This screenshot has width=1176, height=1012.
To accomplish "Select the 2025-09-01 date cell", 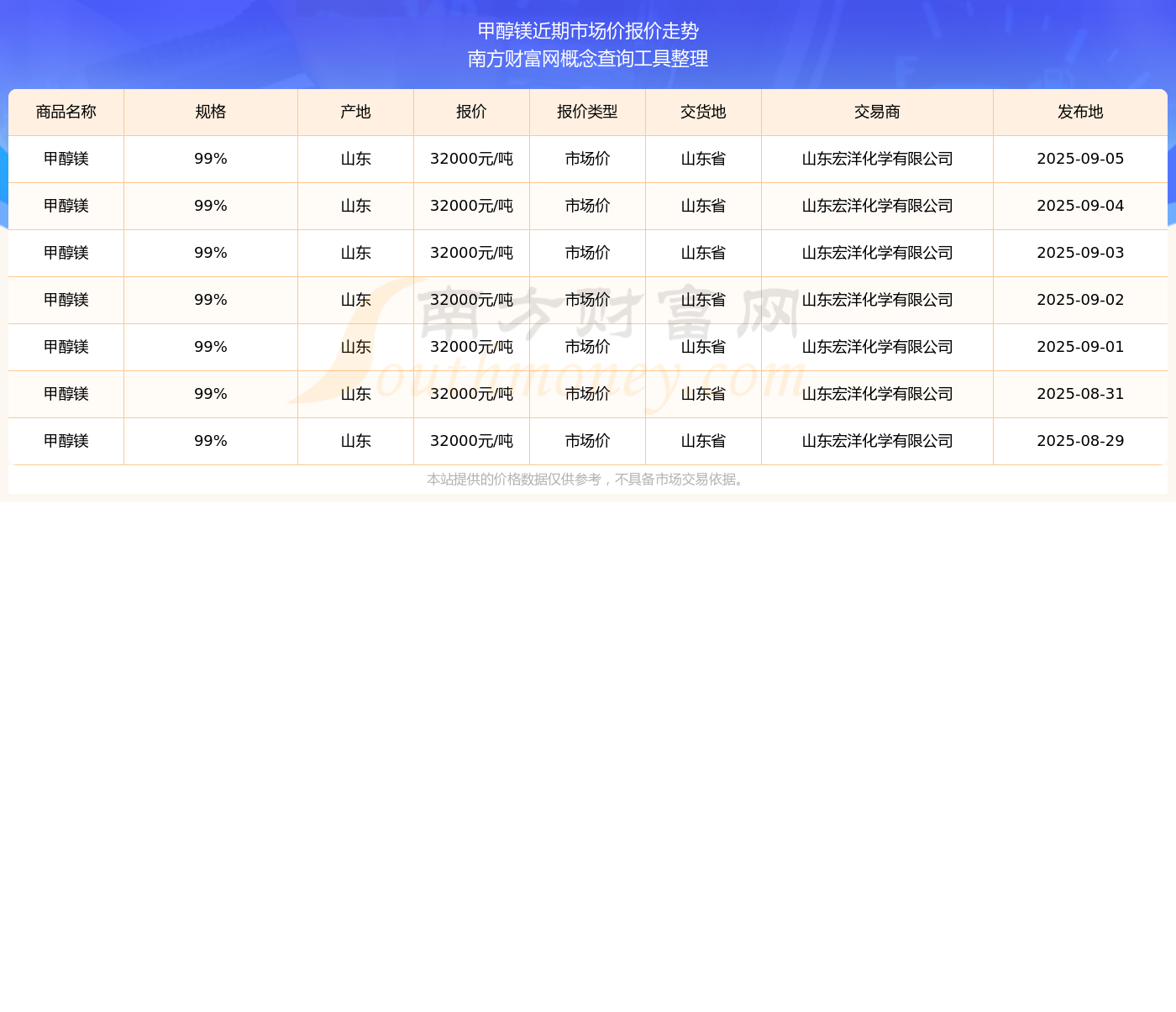I will (1080, 348).
